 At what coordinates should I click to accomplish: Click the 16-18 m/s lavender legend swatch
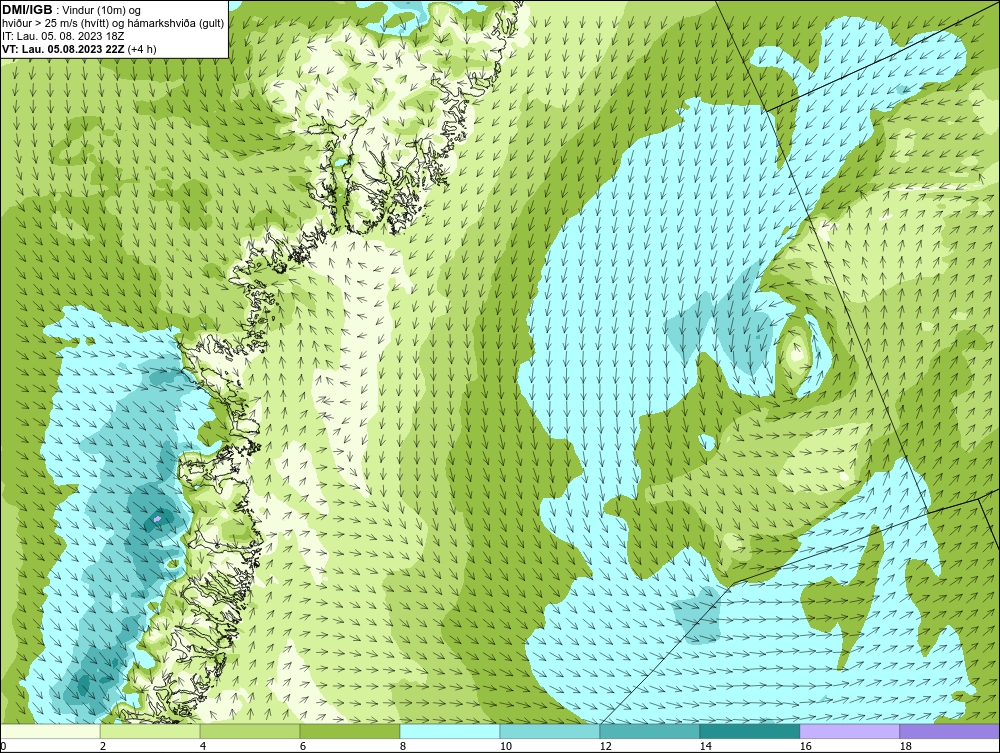tap(849, 731)
